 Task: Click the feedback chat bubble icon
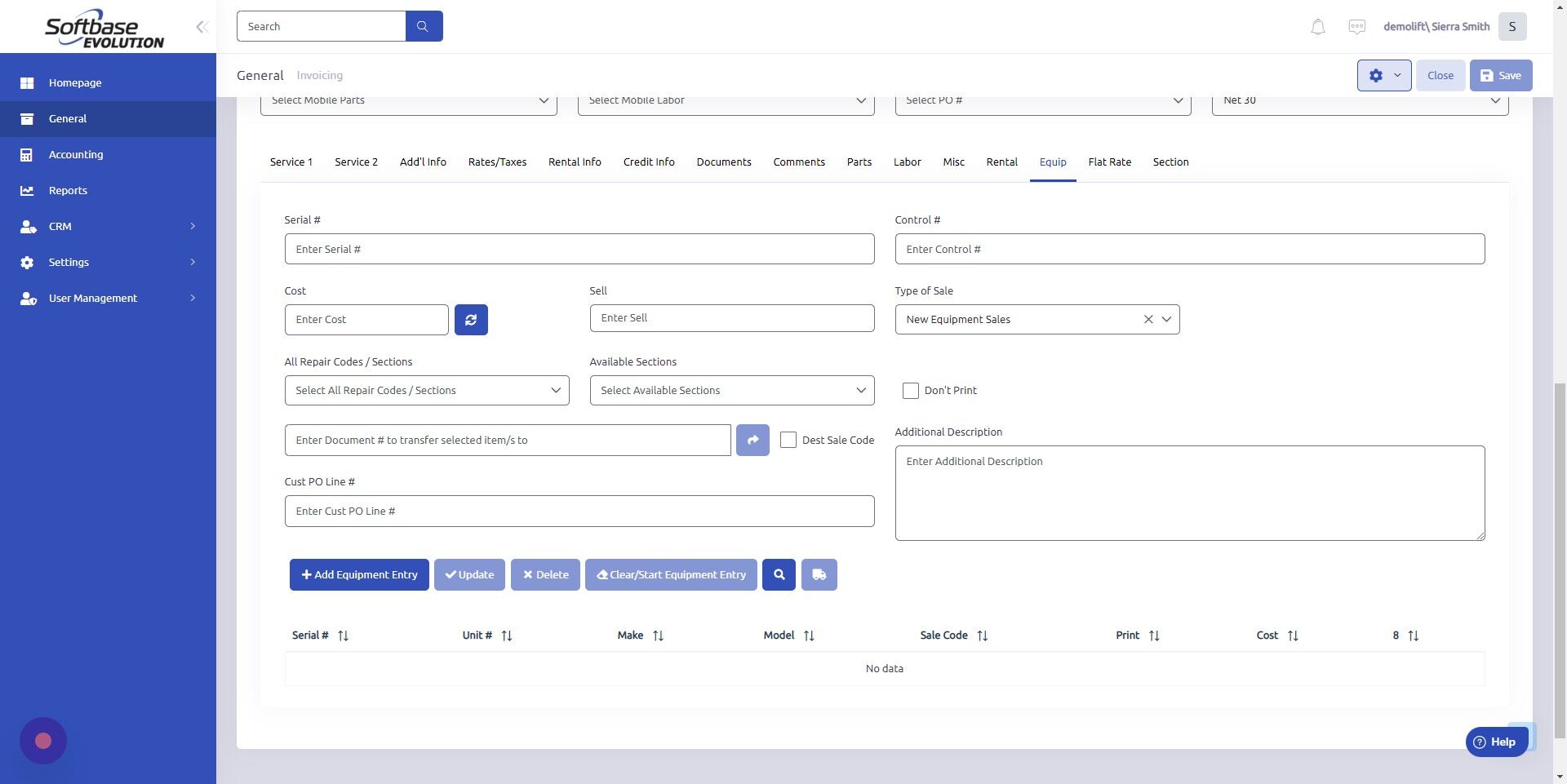[1356, 26]
